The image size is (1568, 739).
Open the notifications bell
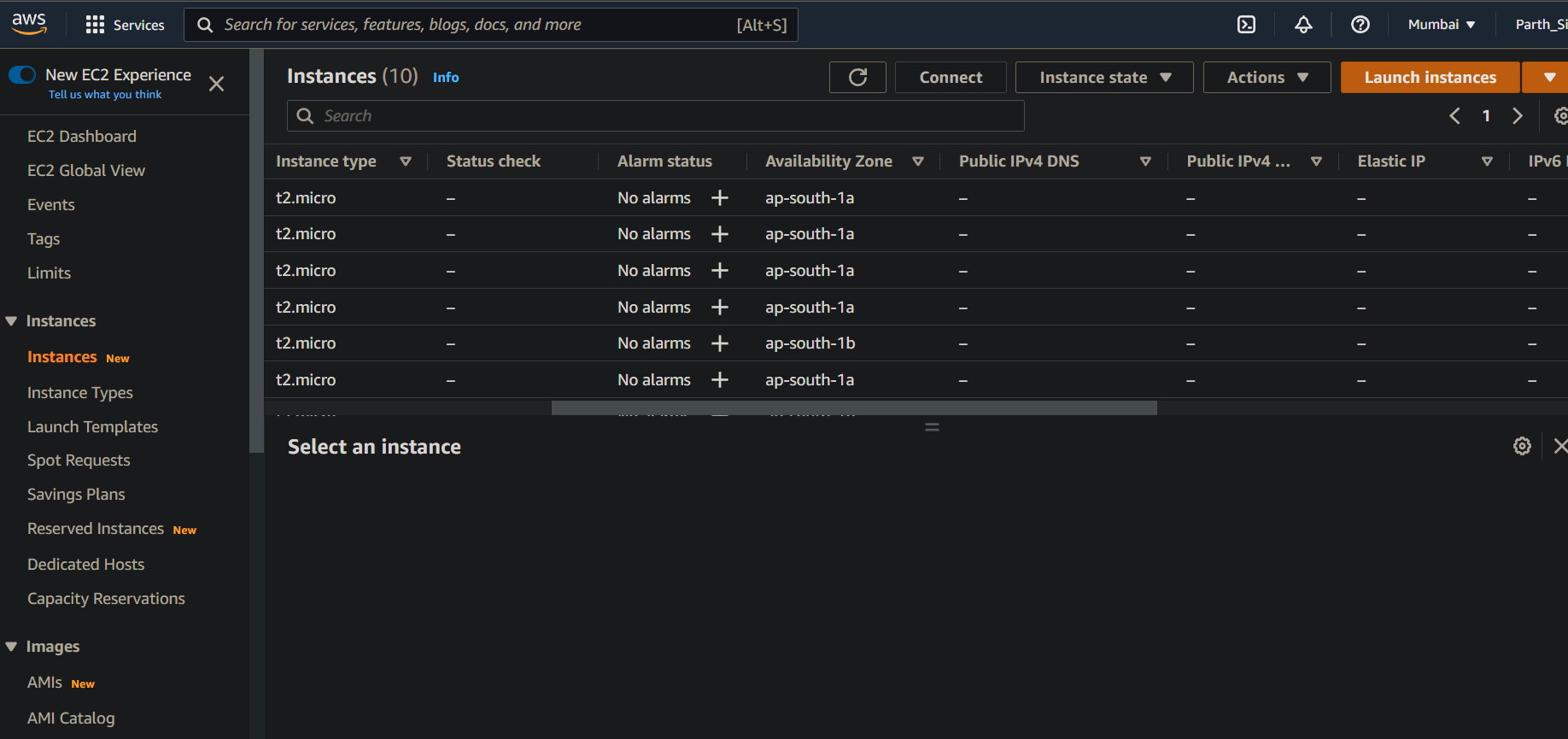[x=1303, y=25]
